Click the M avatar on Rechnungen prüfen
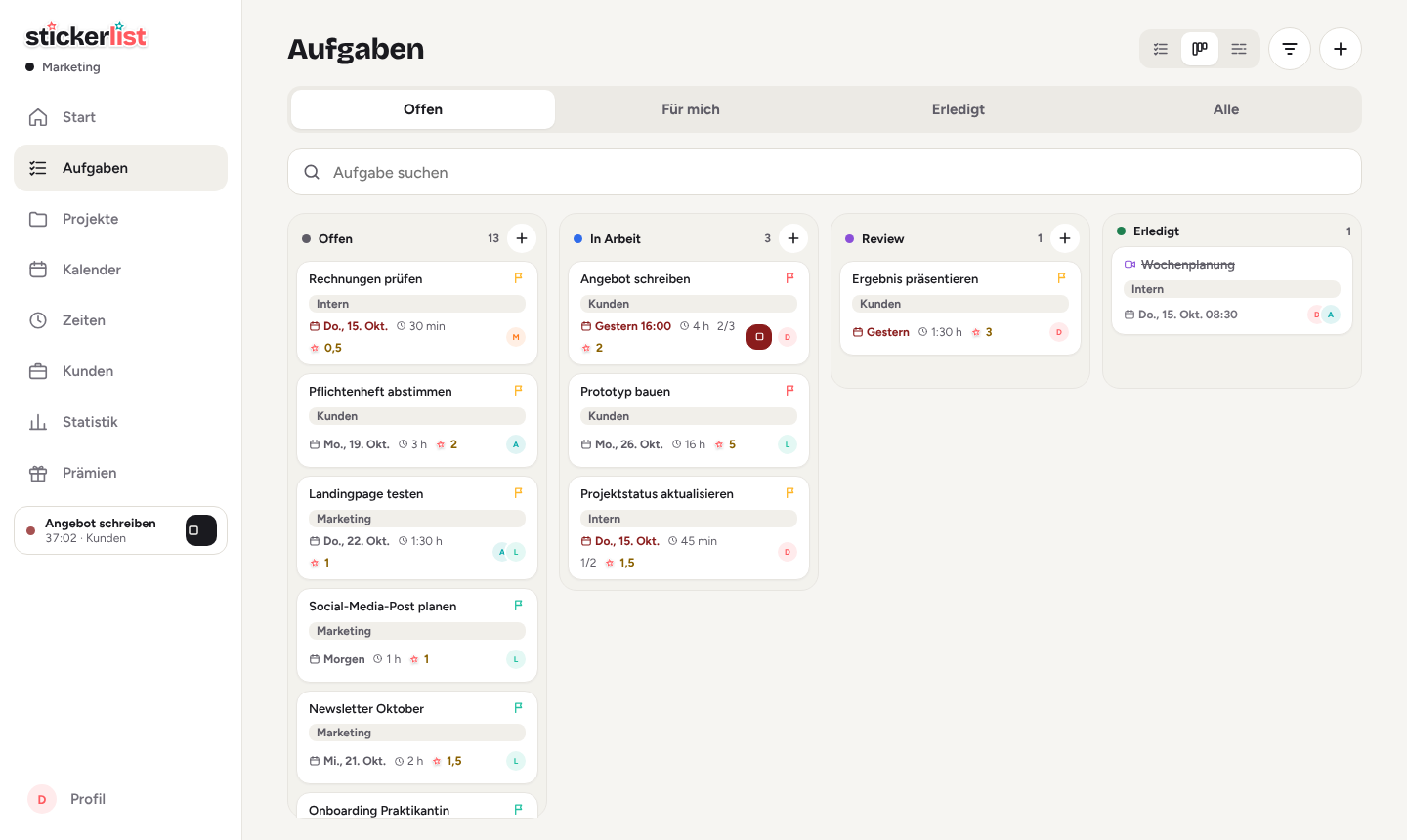 coord(516,337)
